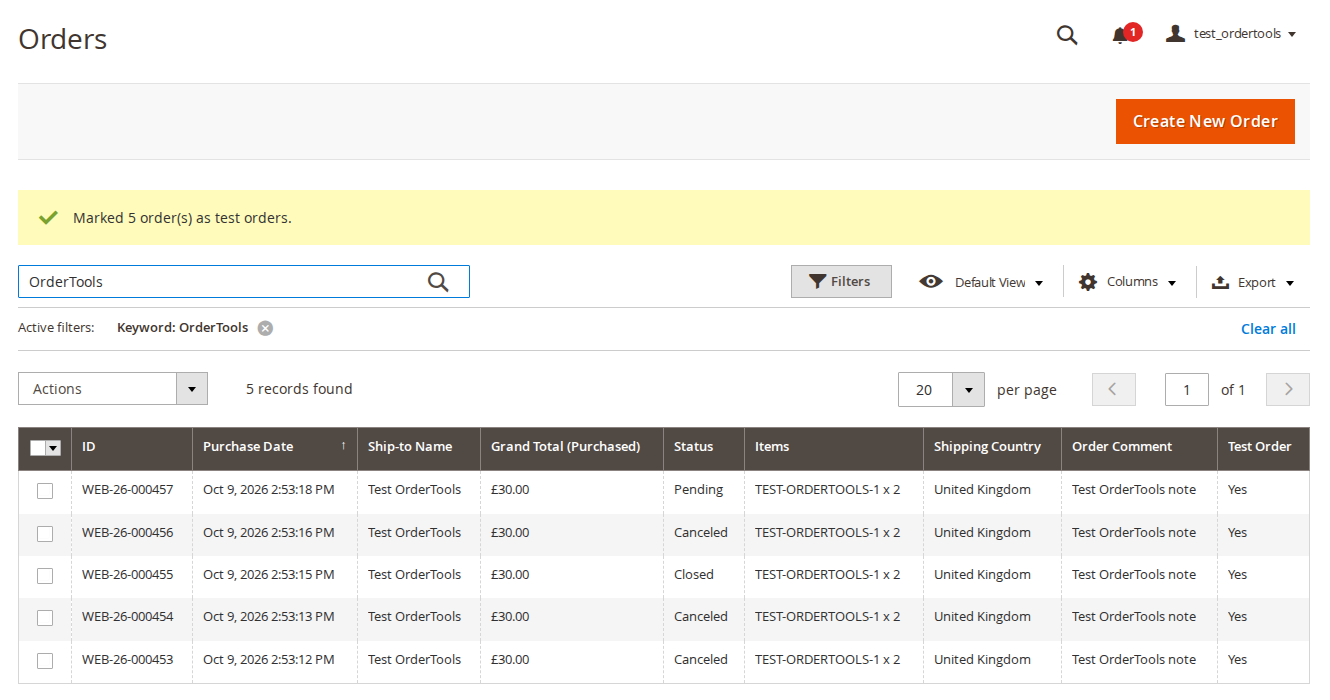Click the current page number field
This screenshot has width=1330, height=700.
coord(1187,389)
